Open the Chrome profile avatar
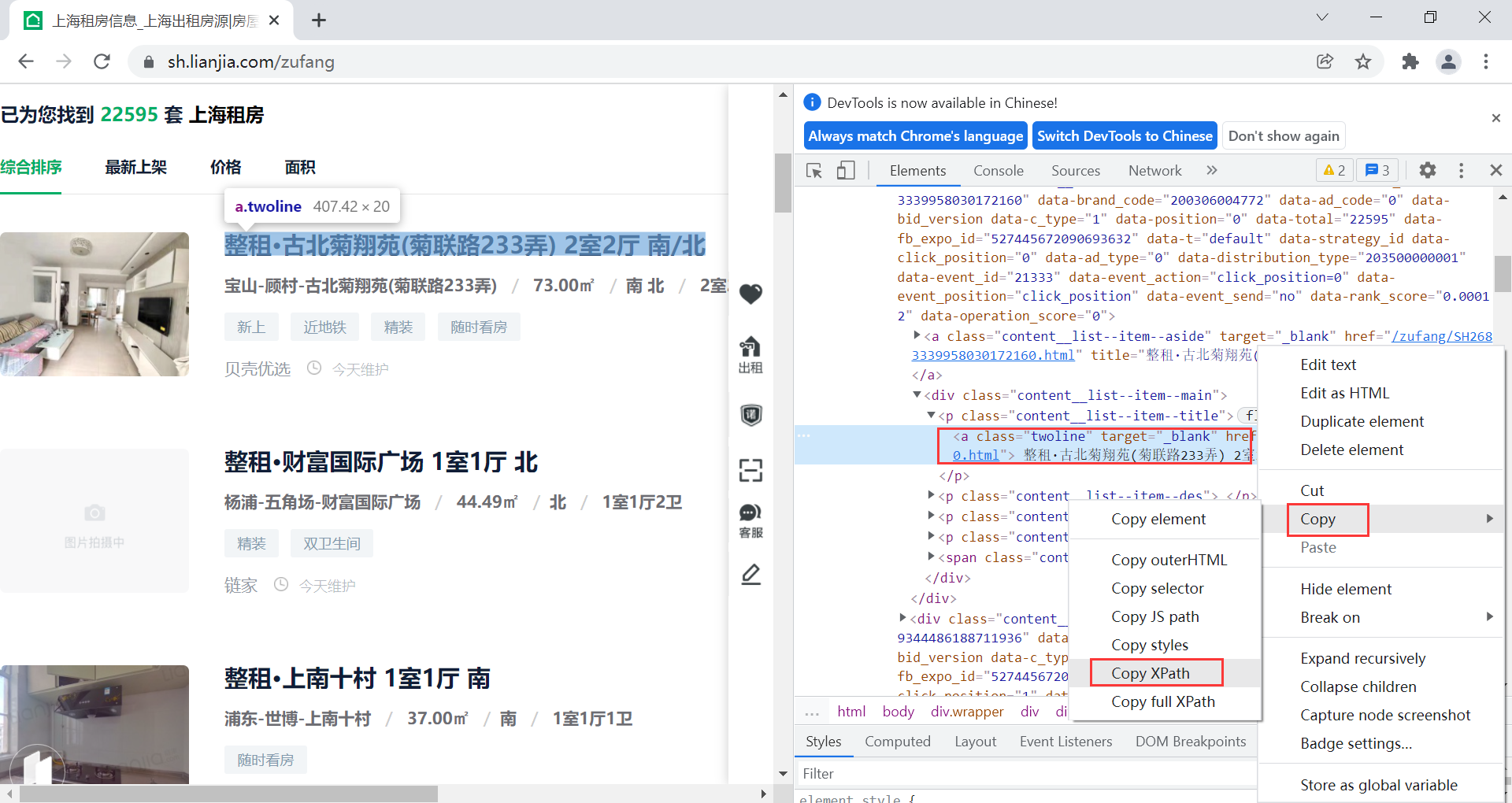This screenshot has width=1512, height=803. click(x=1448, y=61)
